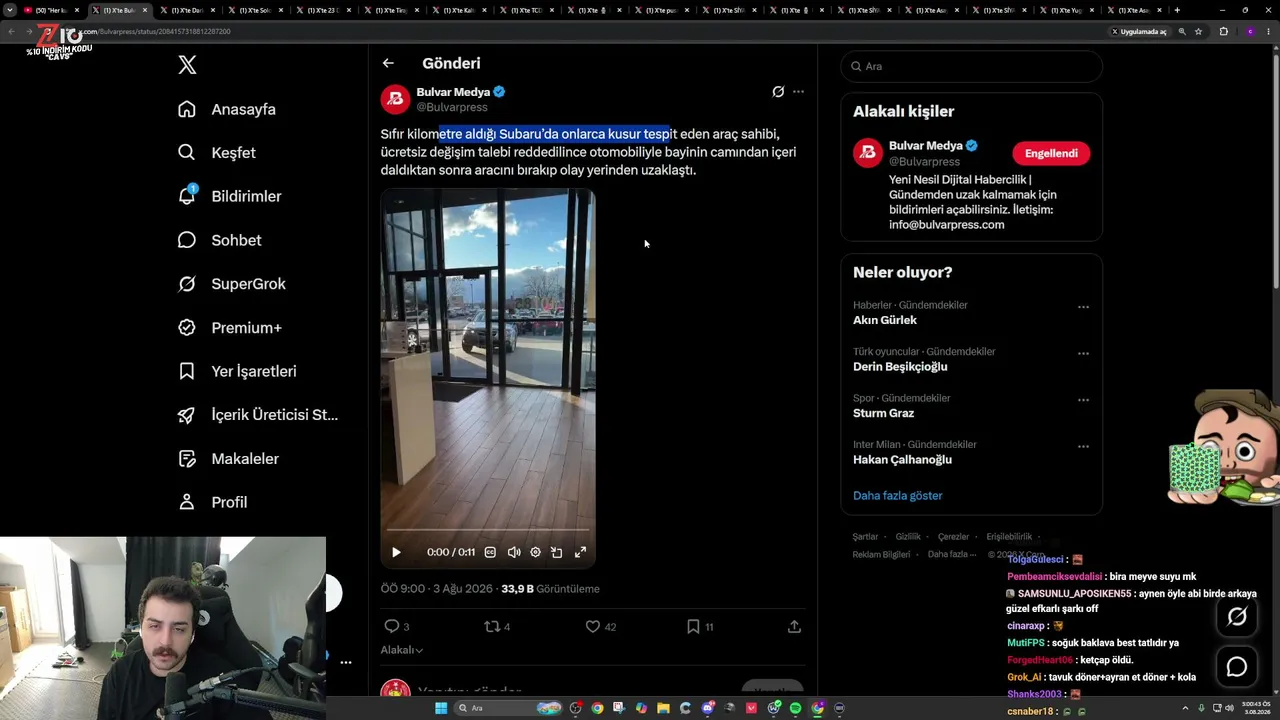
Task: Switch to the YouTube browser tab
Action: 51,10
